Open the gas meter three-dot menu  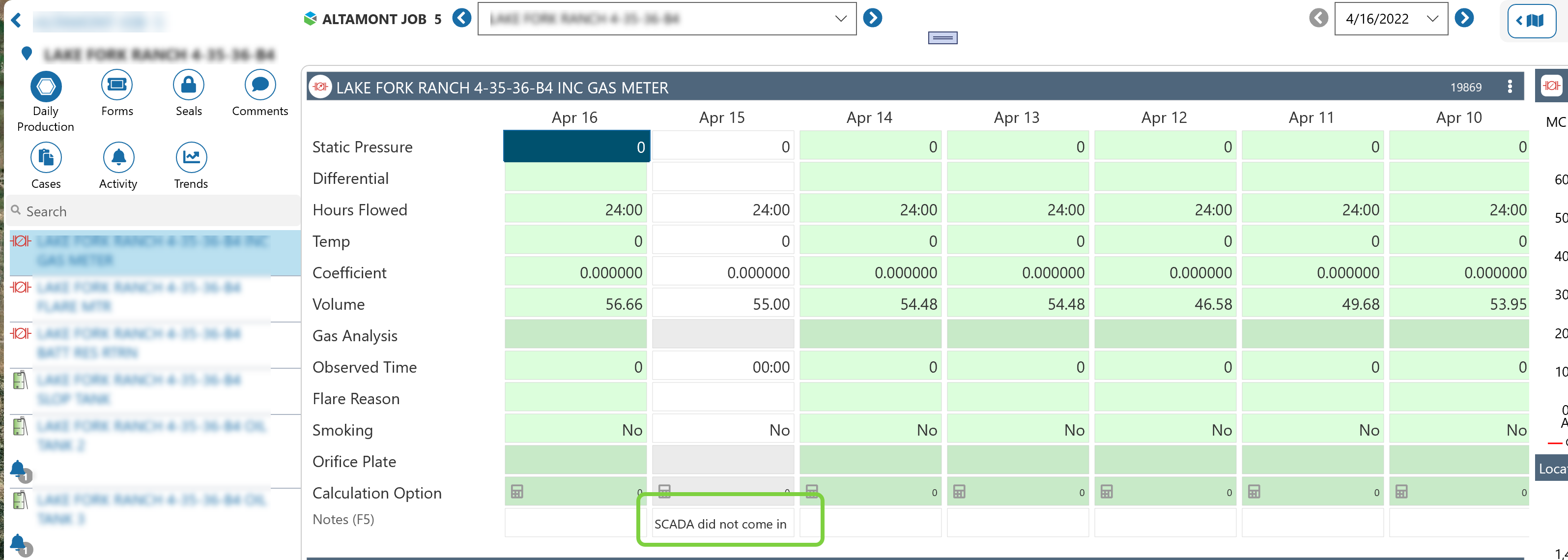[1510, 87]
